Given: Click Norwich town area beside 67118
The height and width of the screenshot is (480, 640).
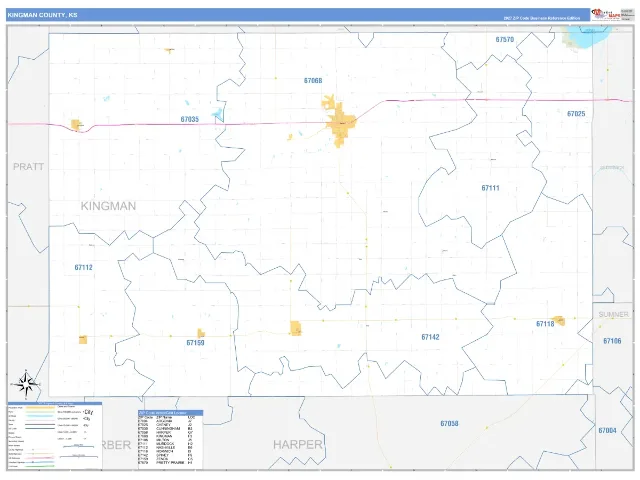Looking at the screenshot, I should 559,320.
